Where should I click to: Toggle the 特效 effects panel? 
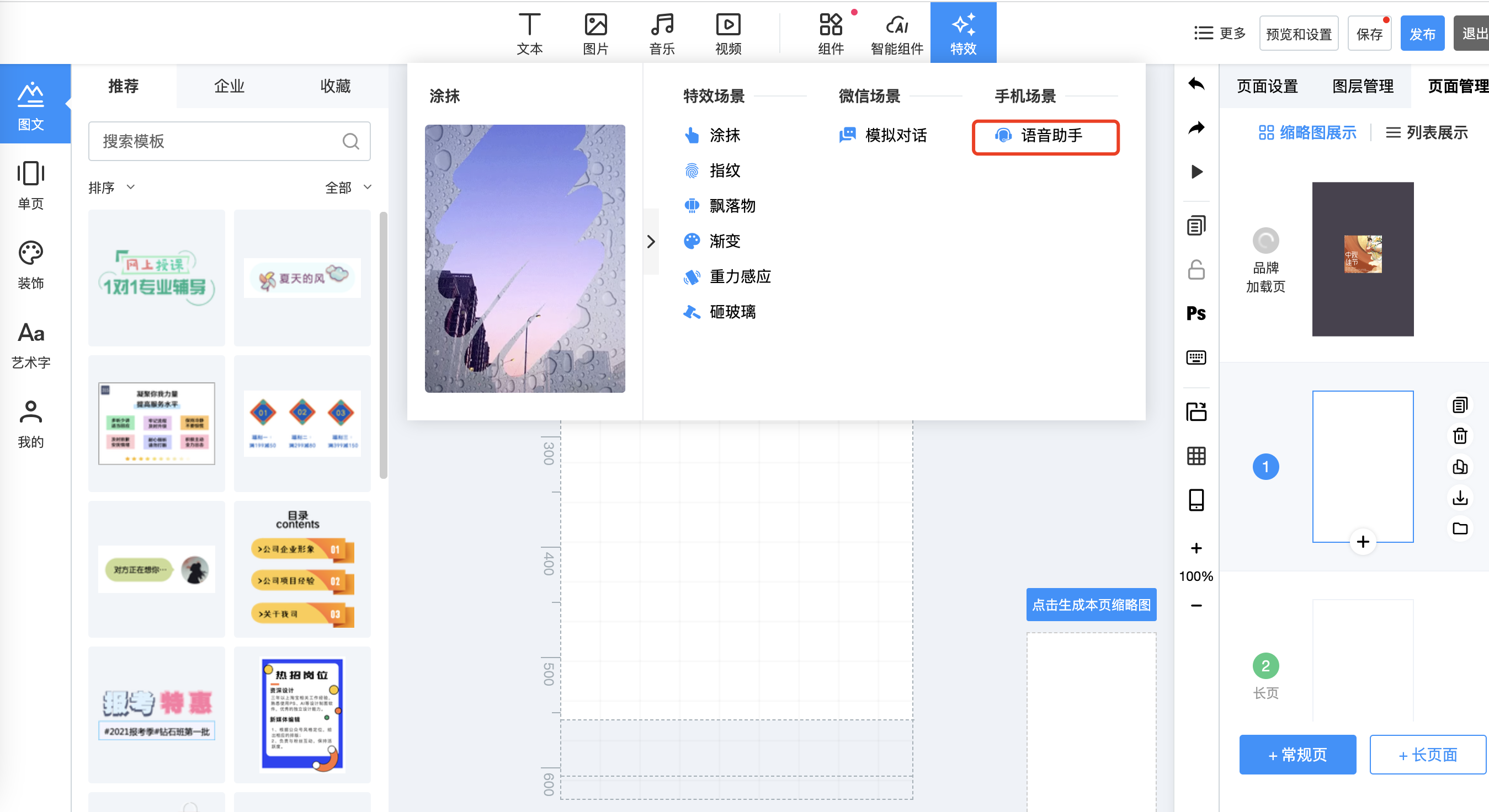click(963, 34)
